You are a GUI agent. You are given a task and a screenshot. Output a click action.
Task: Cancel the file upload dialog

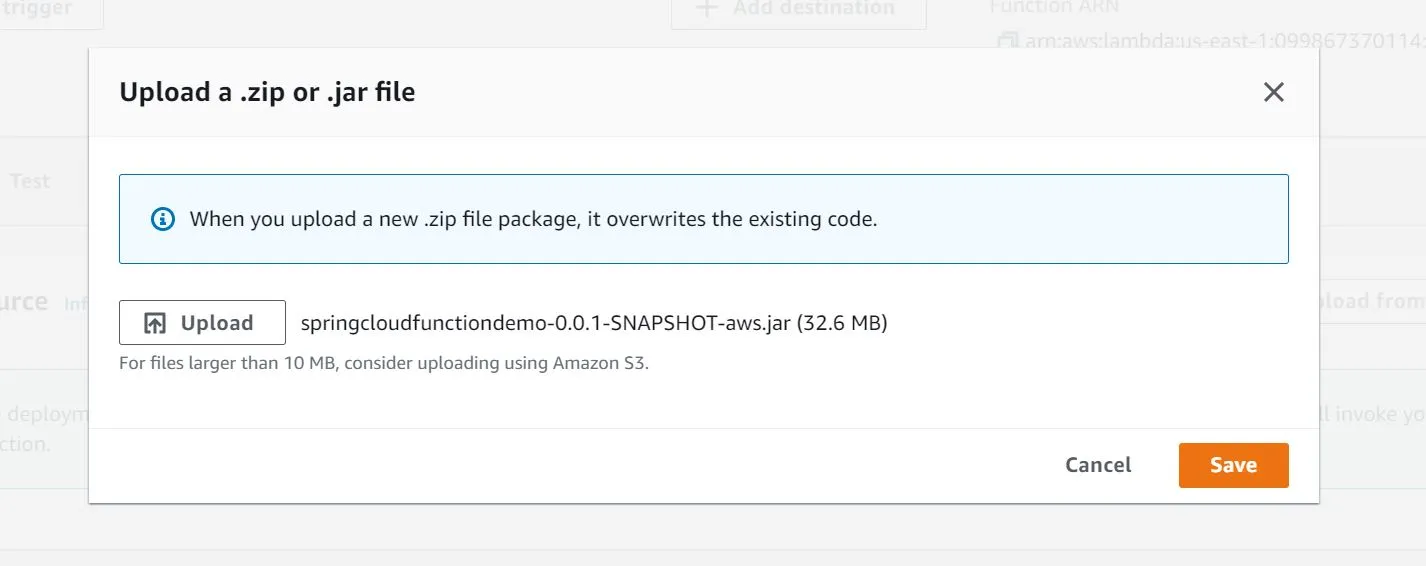(1097, 465)
